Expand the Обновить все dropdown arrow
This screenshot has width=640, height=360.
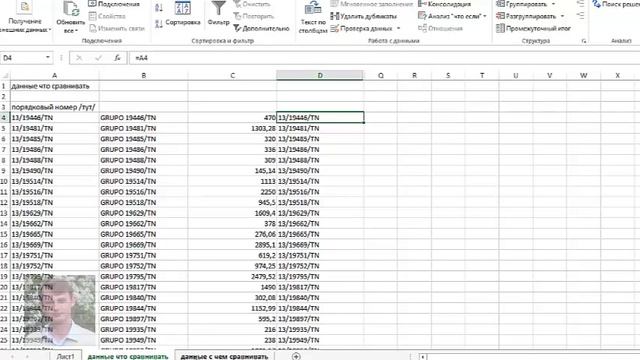tap(76, 31)
